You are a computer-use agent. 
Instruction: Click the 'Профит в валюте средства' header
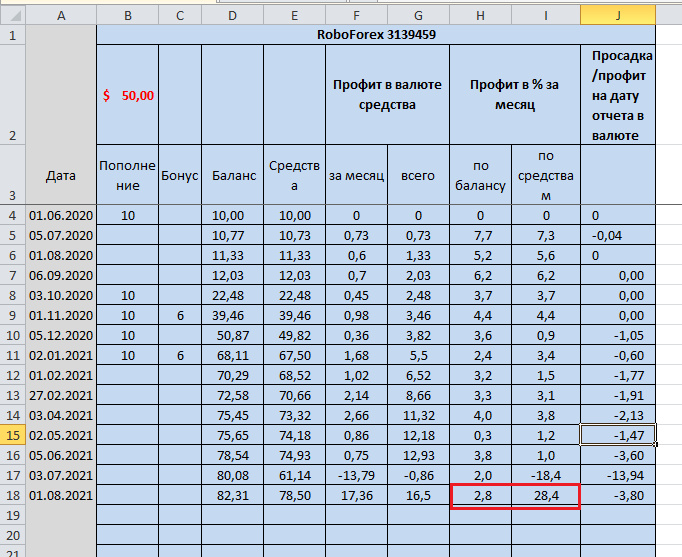pos(387,95)
